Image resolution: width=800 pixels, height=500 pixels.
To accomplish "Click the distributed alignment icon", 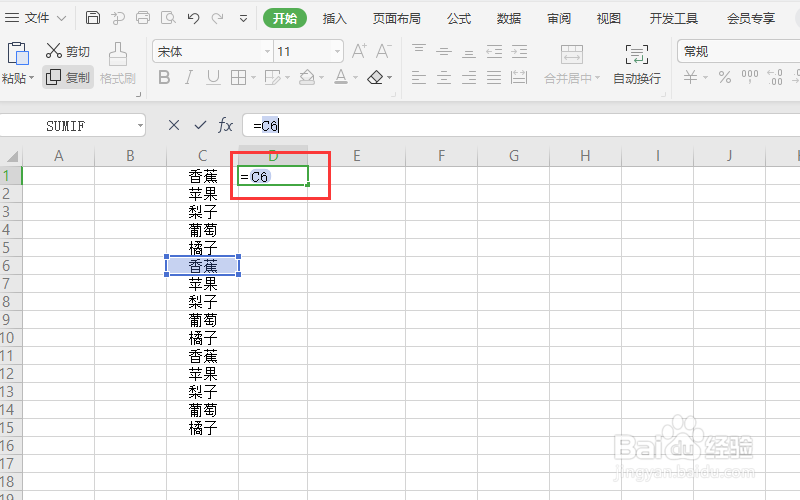I will (519, 78).
